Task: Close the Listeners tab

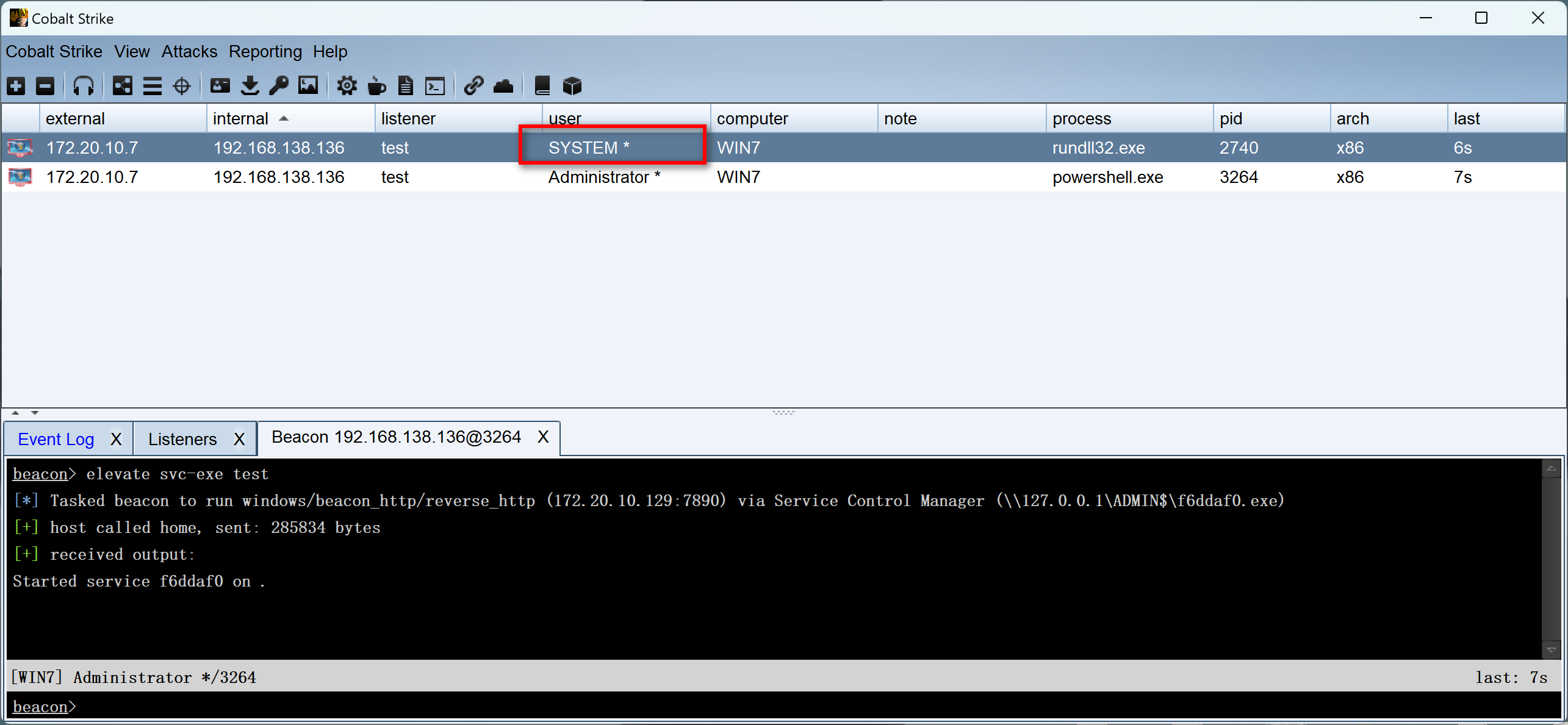Action: [x=239, y=439]
